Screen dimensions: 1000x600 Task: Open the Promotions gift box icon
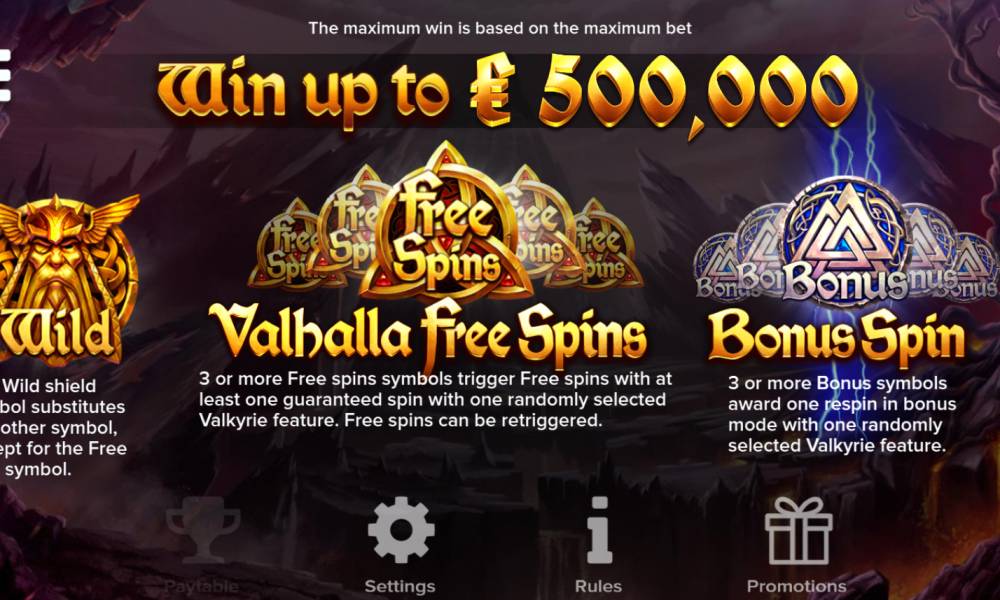(798, 531)
